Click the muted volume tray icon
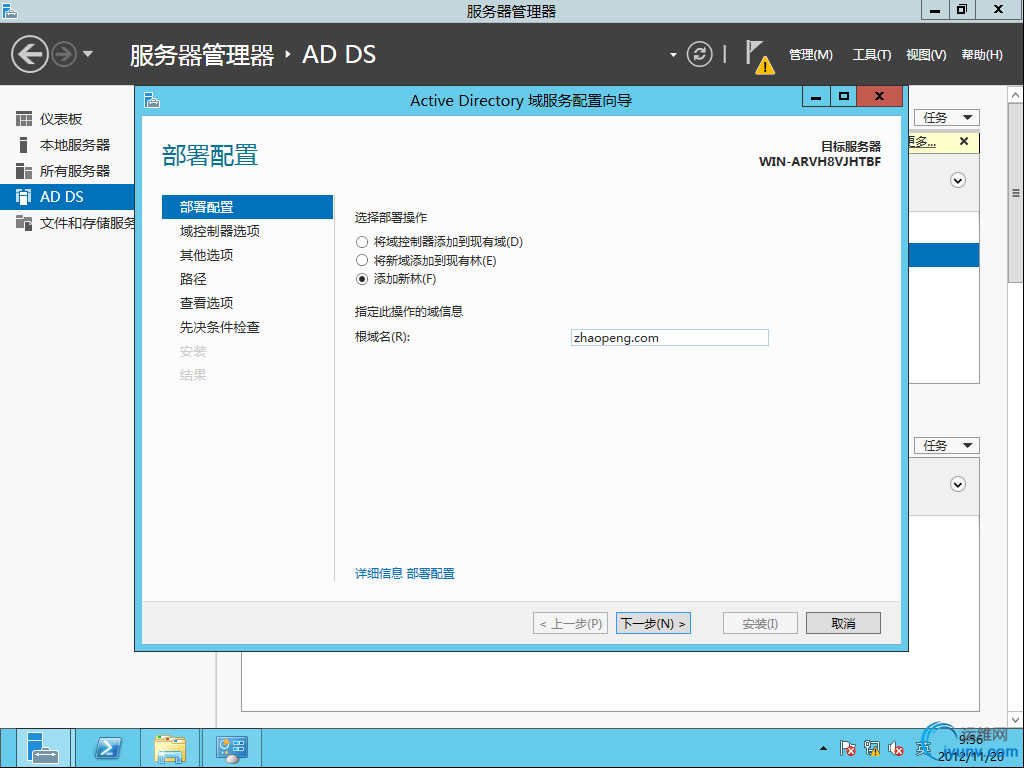This screenshot has width=1024, height=768. click(x=896, y=748)
